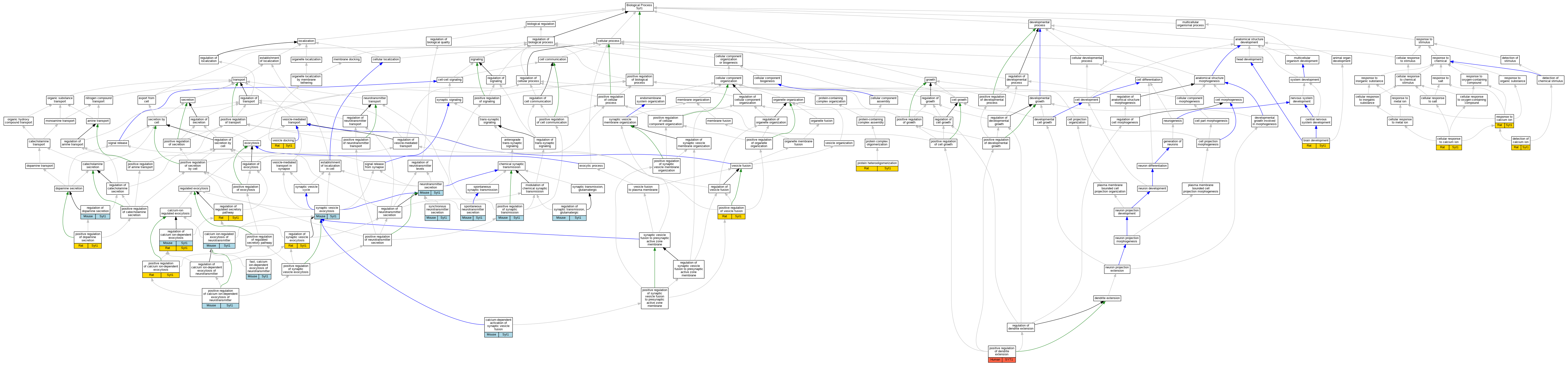Select the 'regulation of dendrite extension' node

1021,327
